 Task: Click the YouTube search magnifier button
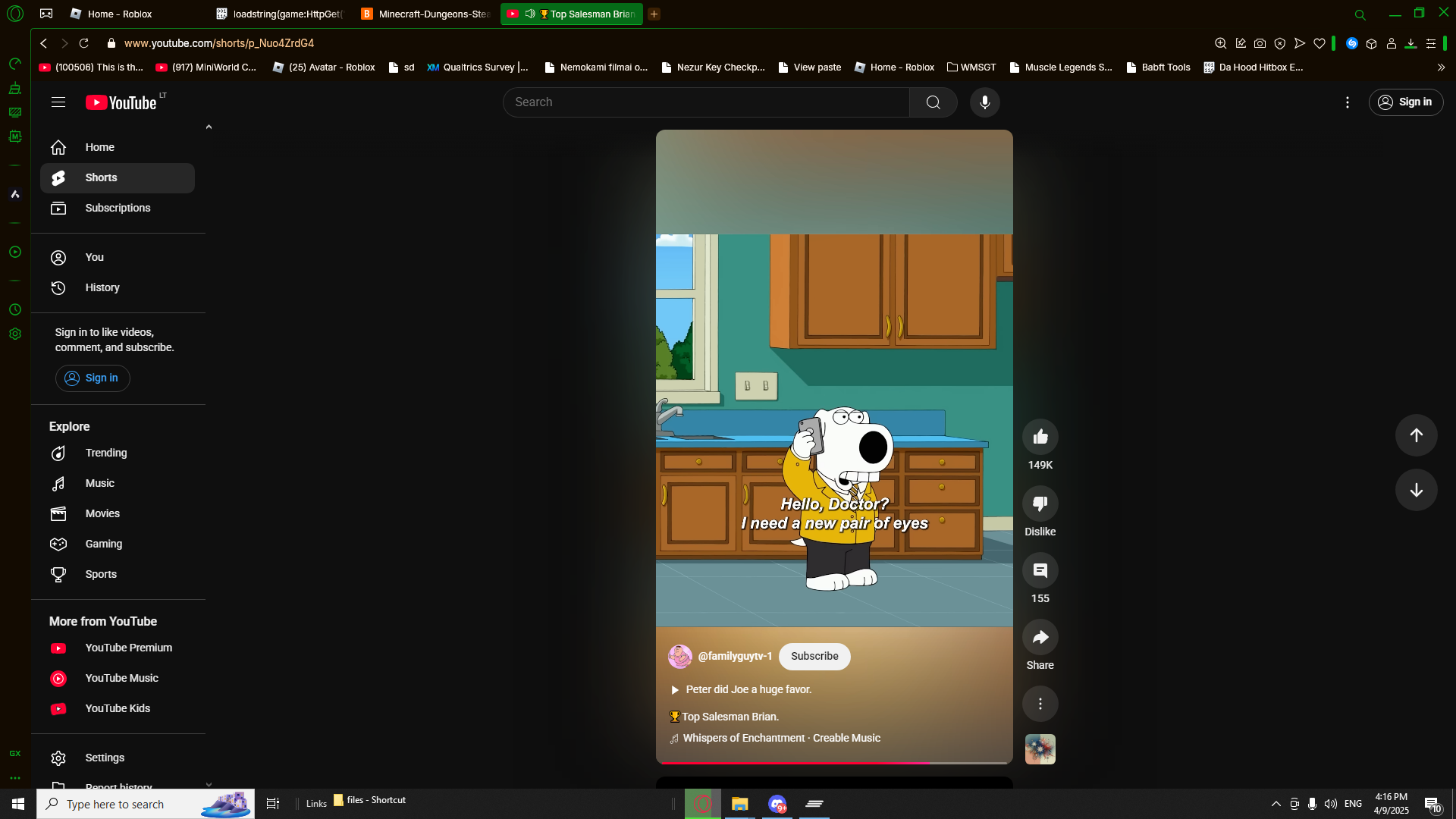934,102
